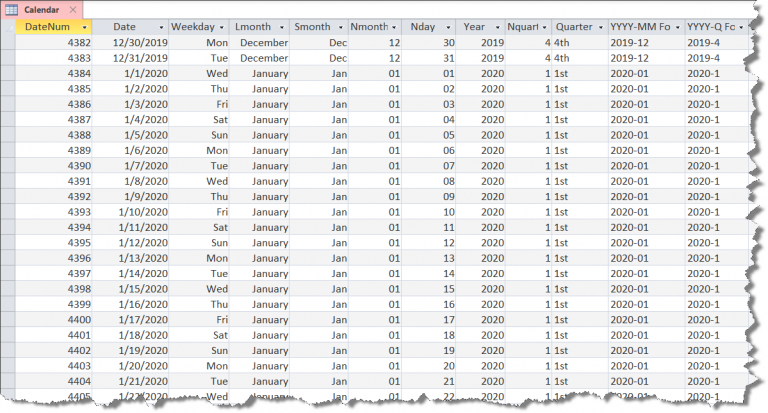Open the Lmonth column dropdown arrow
Image resolution: width=768 pixels, height=413 pixels.
(x=282, y=27)
